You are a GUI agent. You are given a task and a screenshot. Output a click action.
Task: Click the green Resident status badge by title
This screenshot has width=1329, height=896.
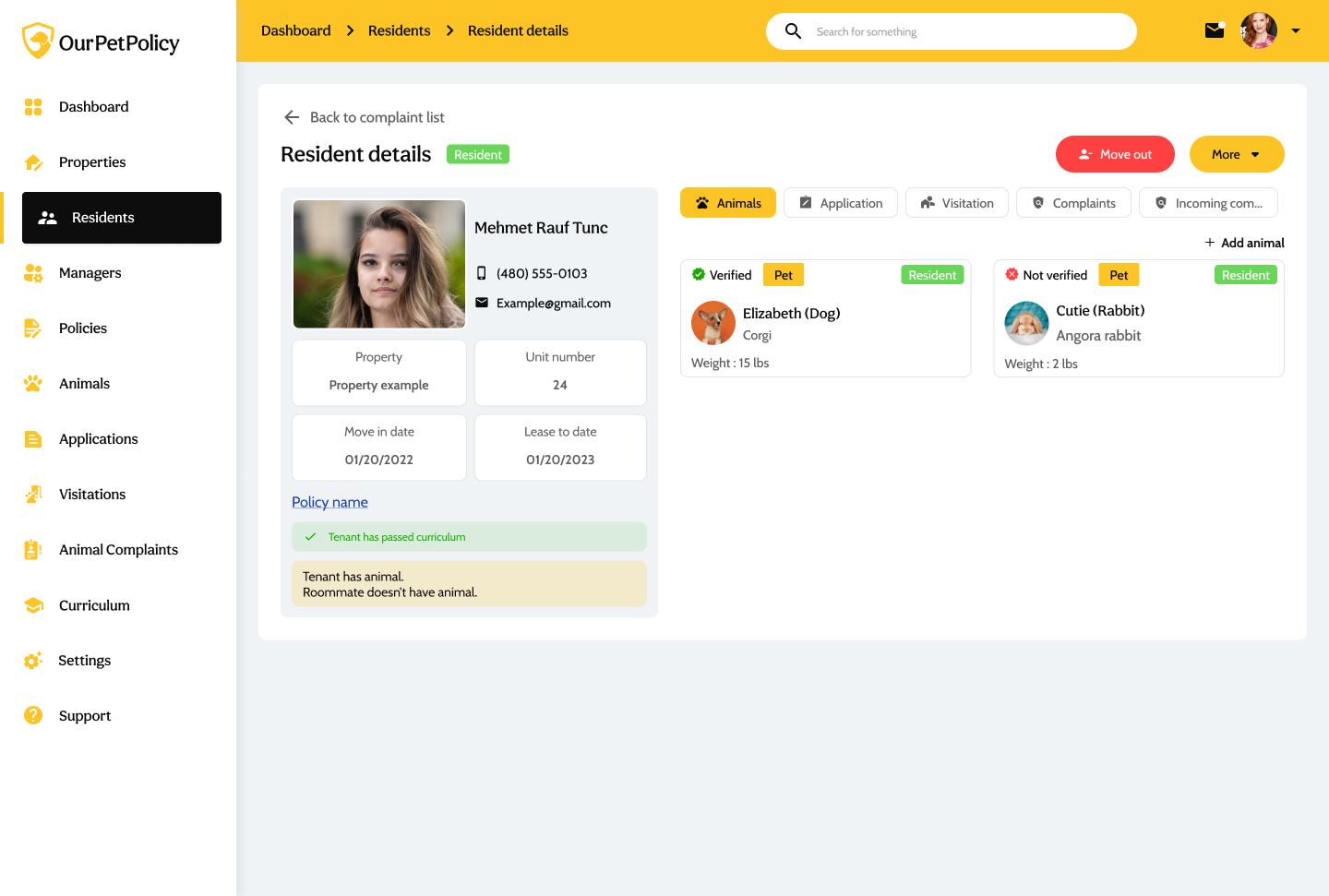pos(478,154)
